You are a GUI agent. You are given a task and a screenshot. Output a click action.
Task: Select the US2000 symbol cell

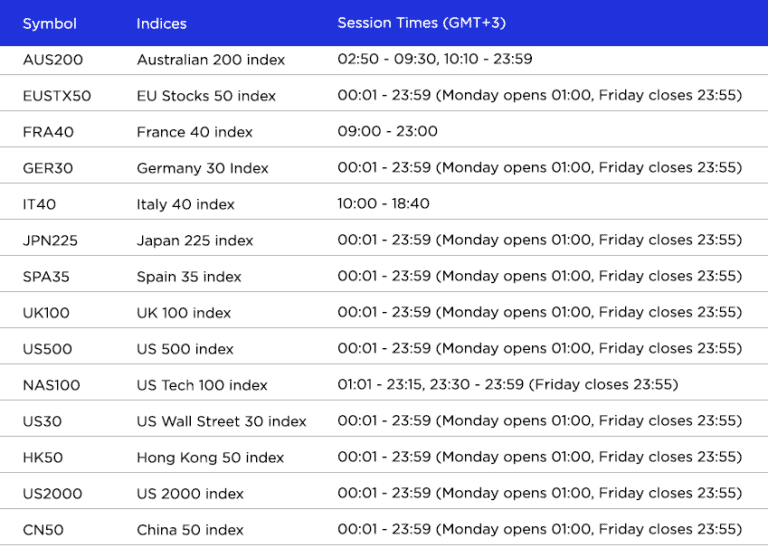tap(52, 494)
